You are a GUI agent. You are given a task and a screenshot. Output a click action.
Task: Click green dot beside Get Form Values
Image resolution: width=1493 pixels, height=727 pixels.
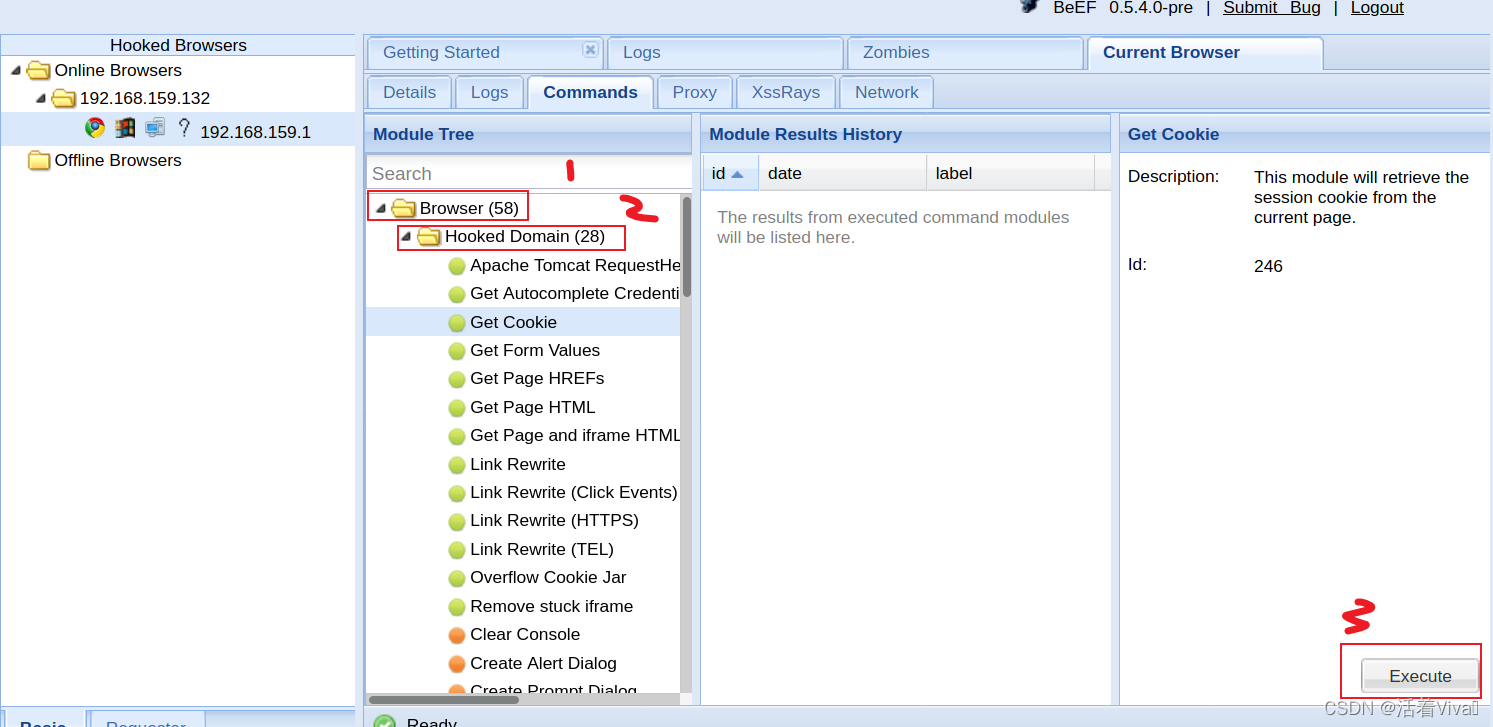457,351
